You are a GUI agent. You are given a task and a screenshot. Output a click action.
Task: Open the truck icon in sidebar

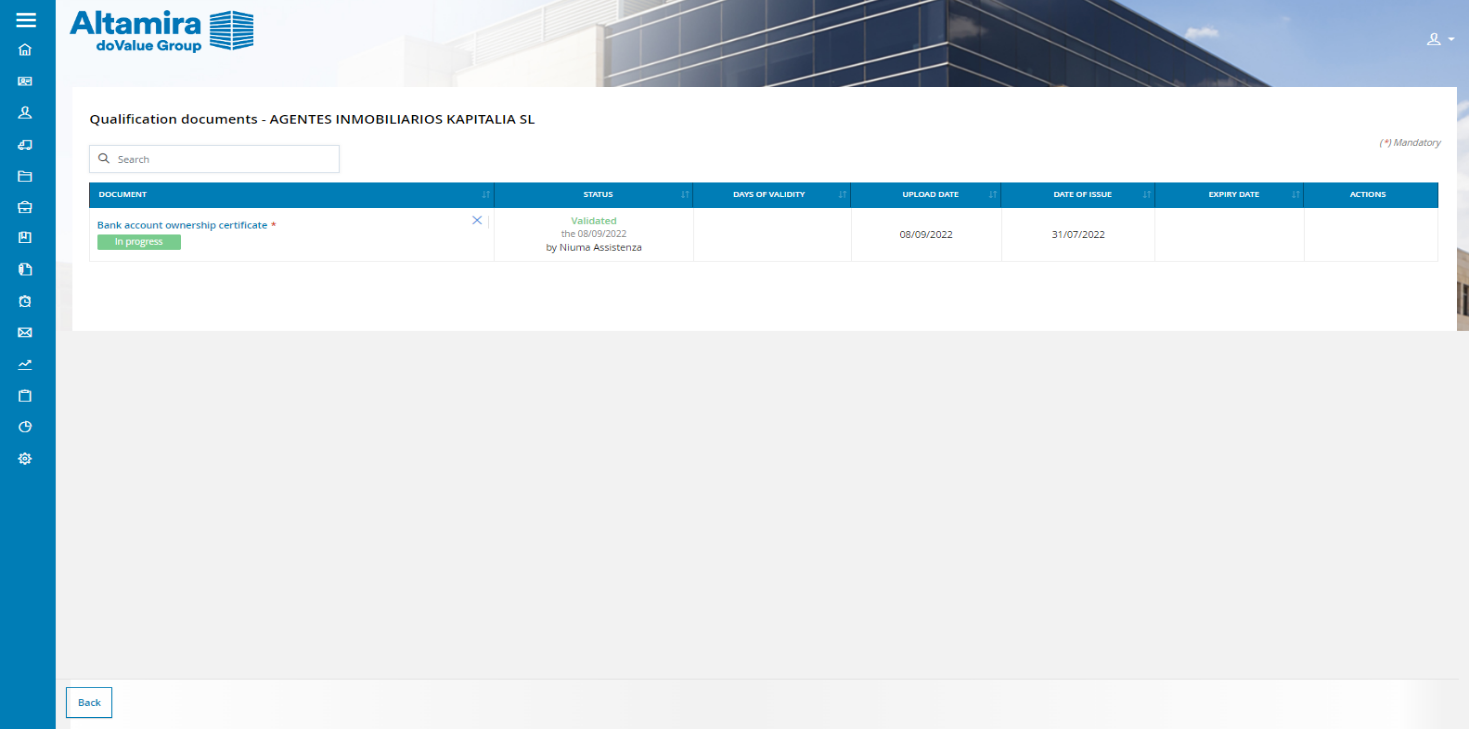click(25, 144)
